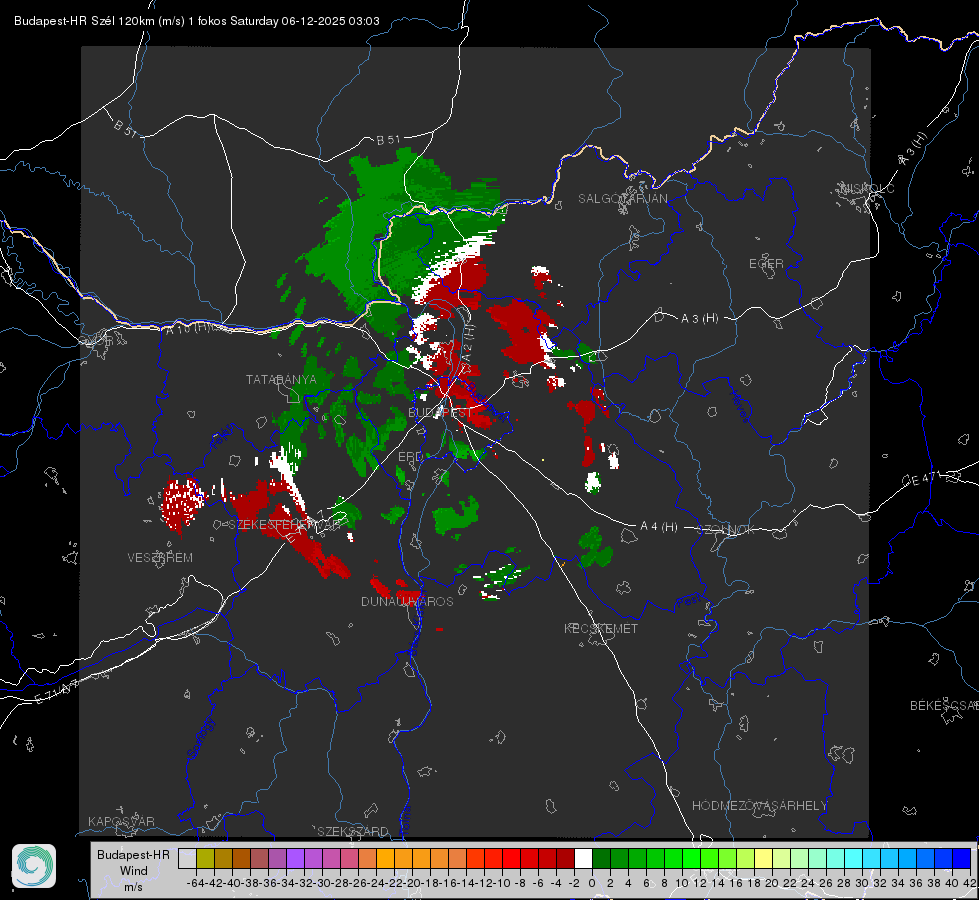Click the SALGÓTARJÁN city label
979x900 pixels.
click(622, 199)
